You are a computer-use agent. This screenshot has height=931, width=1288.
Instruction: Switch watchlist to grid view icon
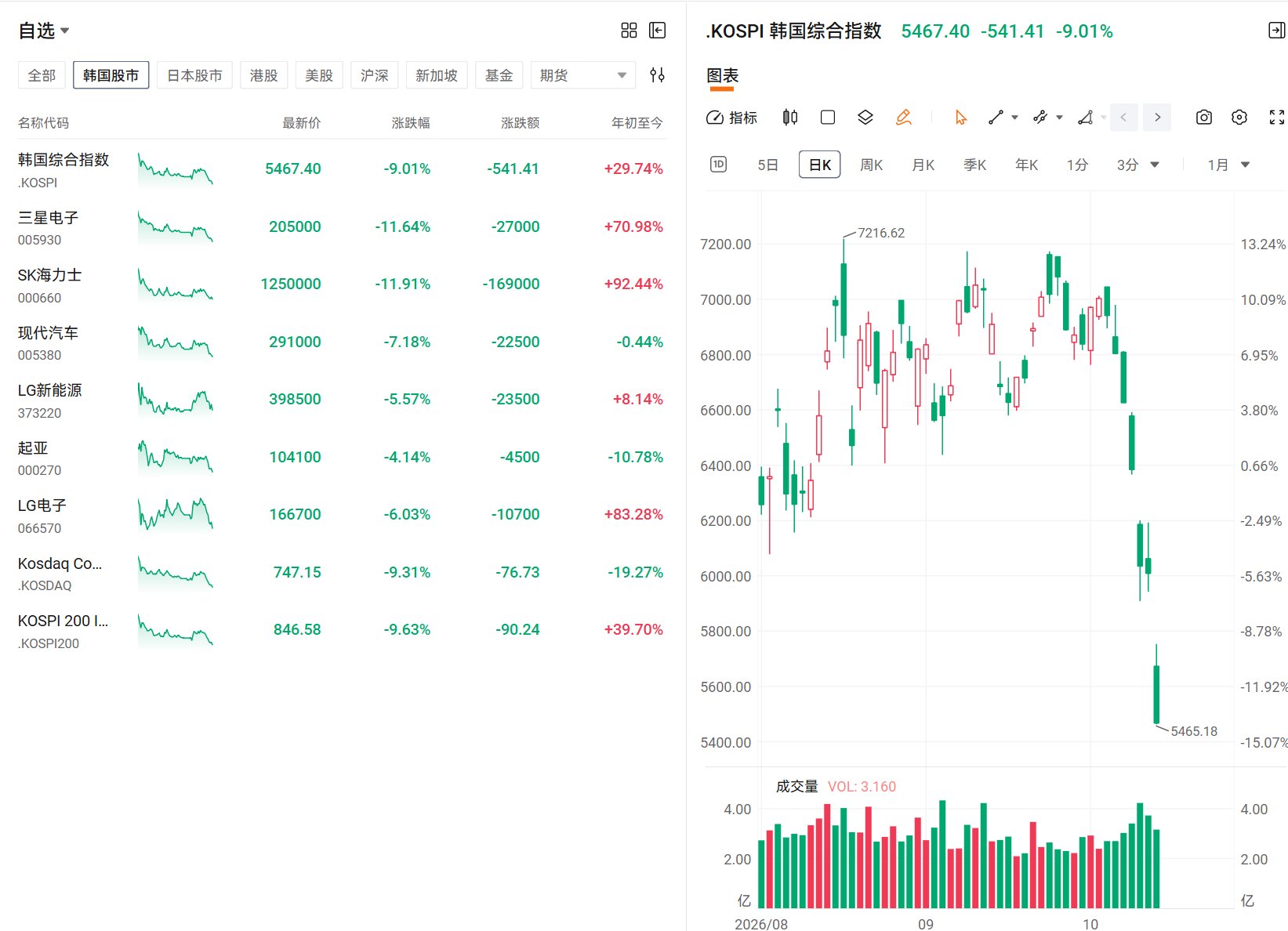click(x=629, y=31)
